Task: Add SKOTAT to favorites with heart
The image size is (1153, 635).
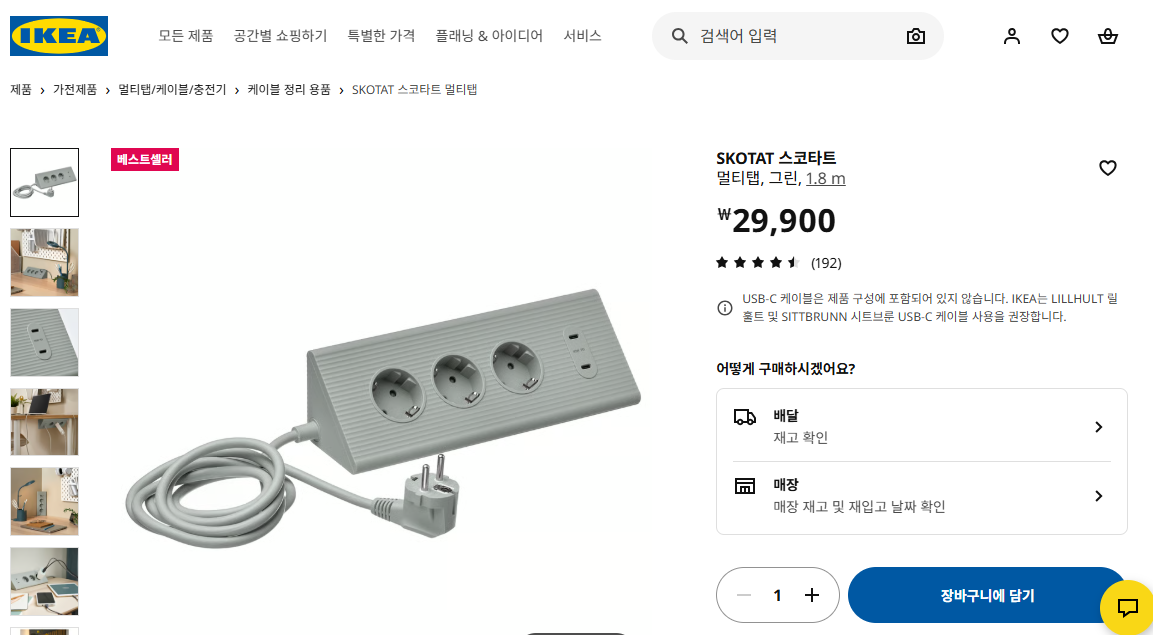Action: [1107, 168]
